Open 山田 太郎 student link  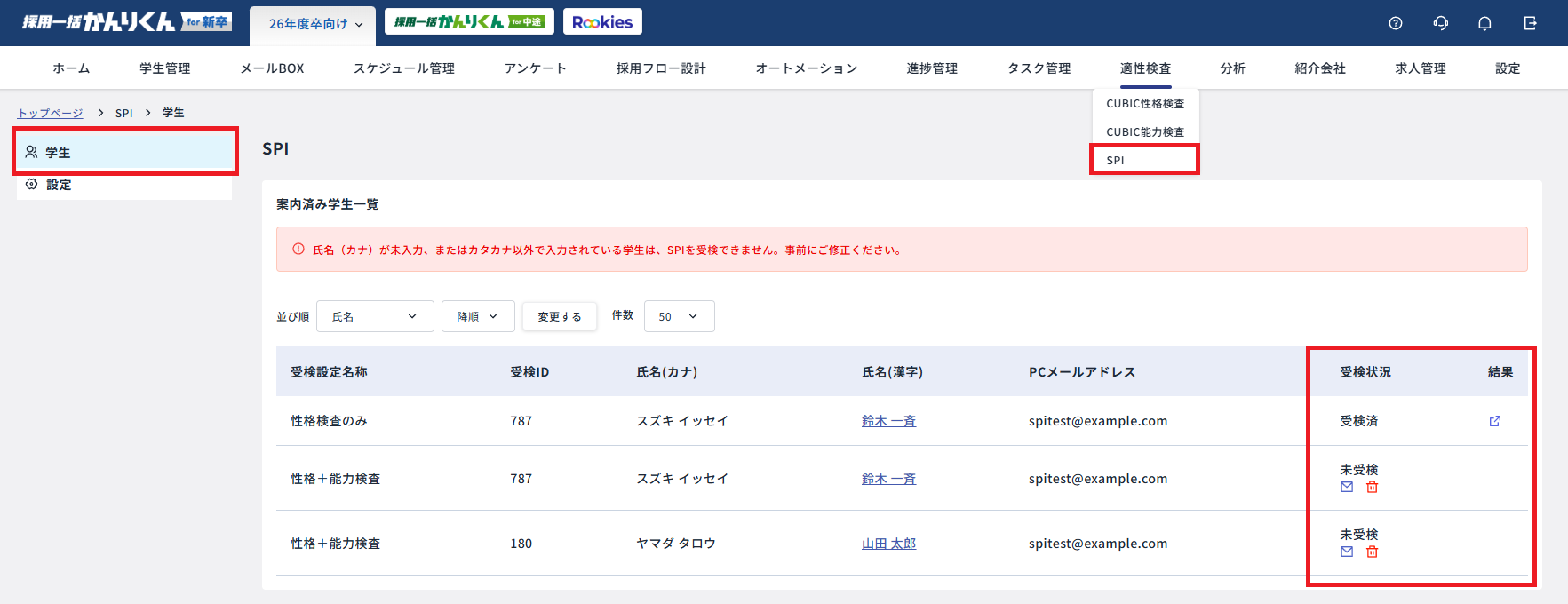click(x=888, y=544)
